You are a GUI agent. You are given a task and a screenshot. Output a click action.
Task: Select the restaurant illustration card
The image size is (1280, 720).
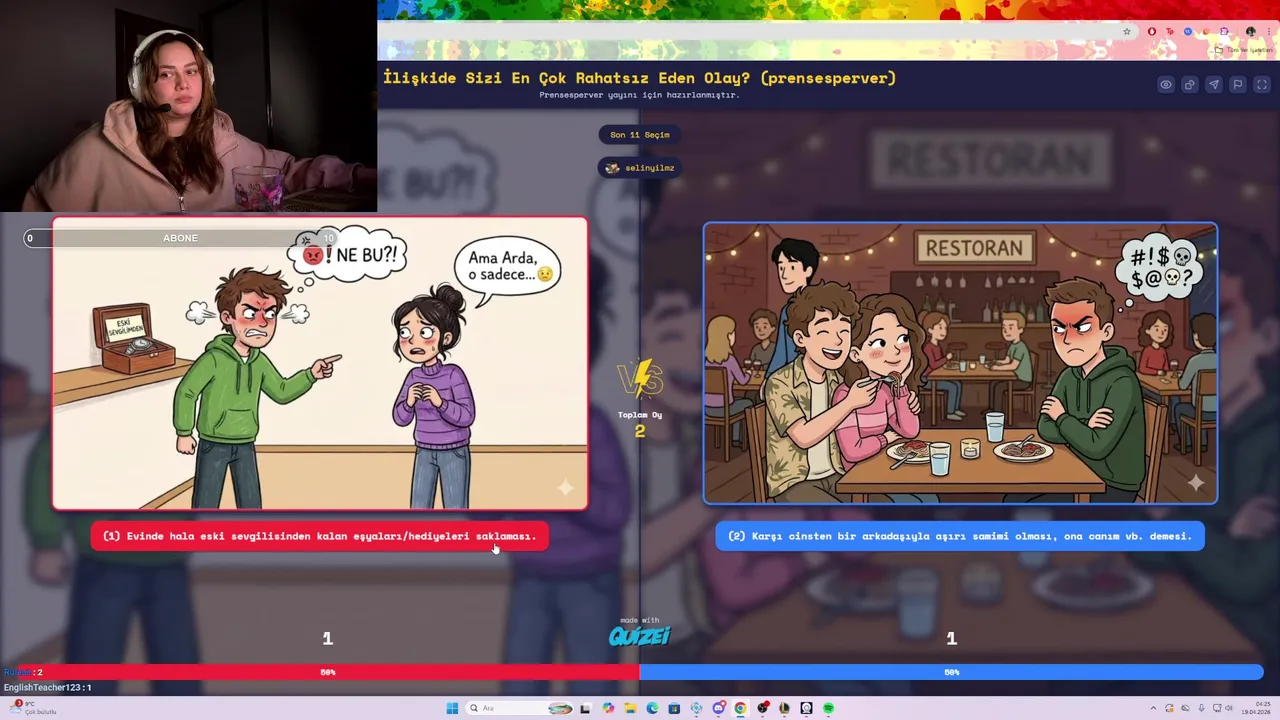[x=960, y=363]
